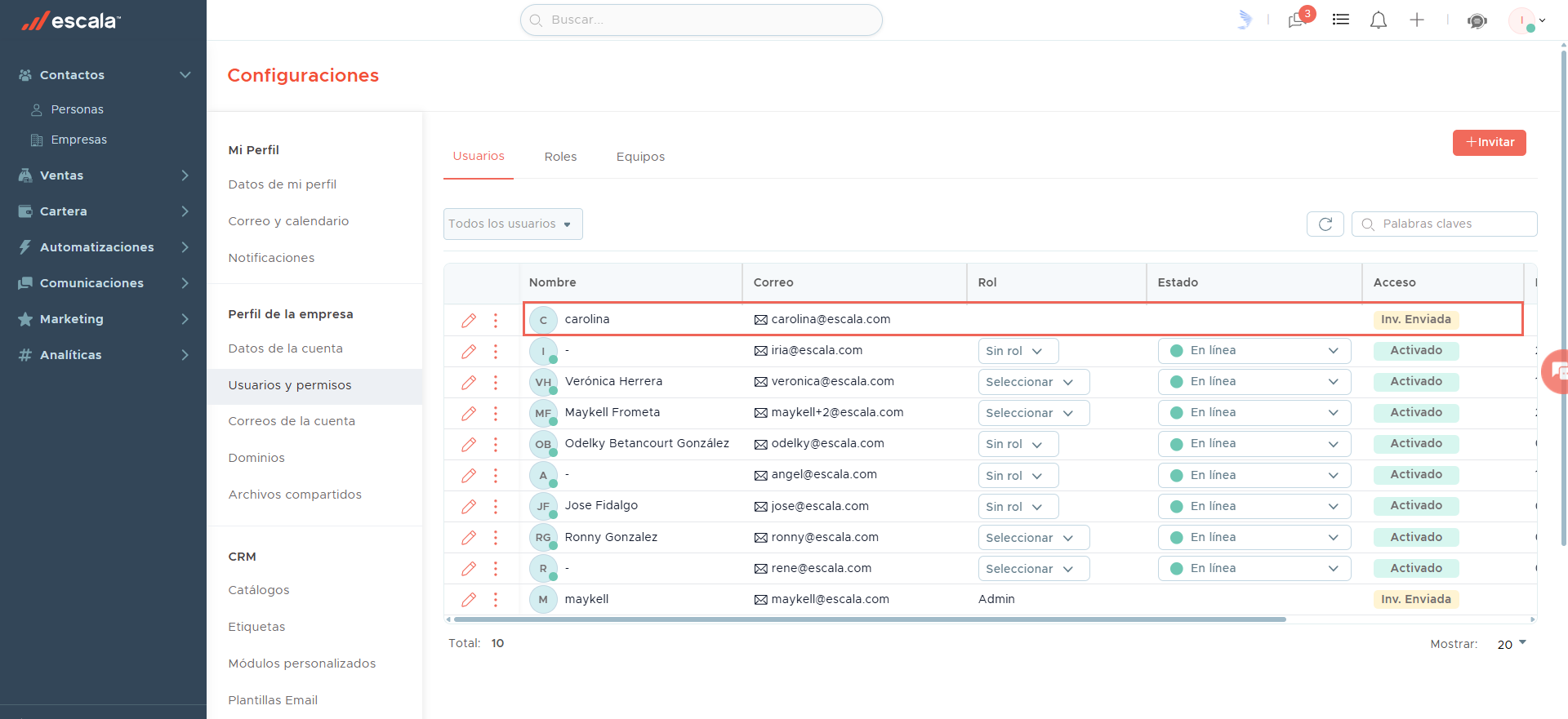Open Seleccionar role dropdown for Verónica Herrera
1568x719 pixels.
(1034, 382)
